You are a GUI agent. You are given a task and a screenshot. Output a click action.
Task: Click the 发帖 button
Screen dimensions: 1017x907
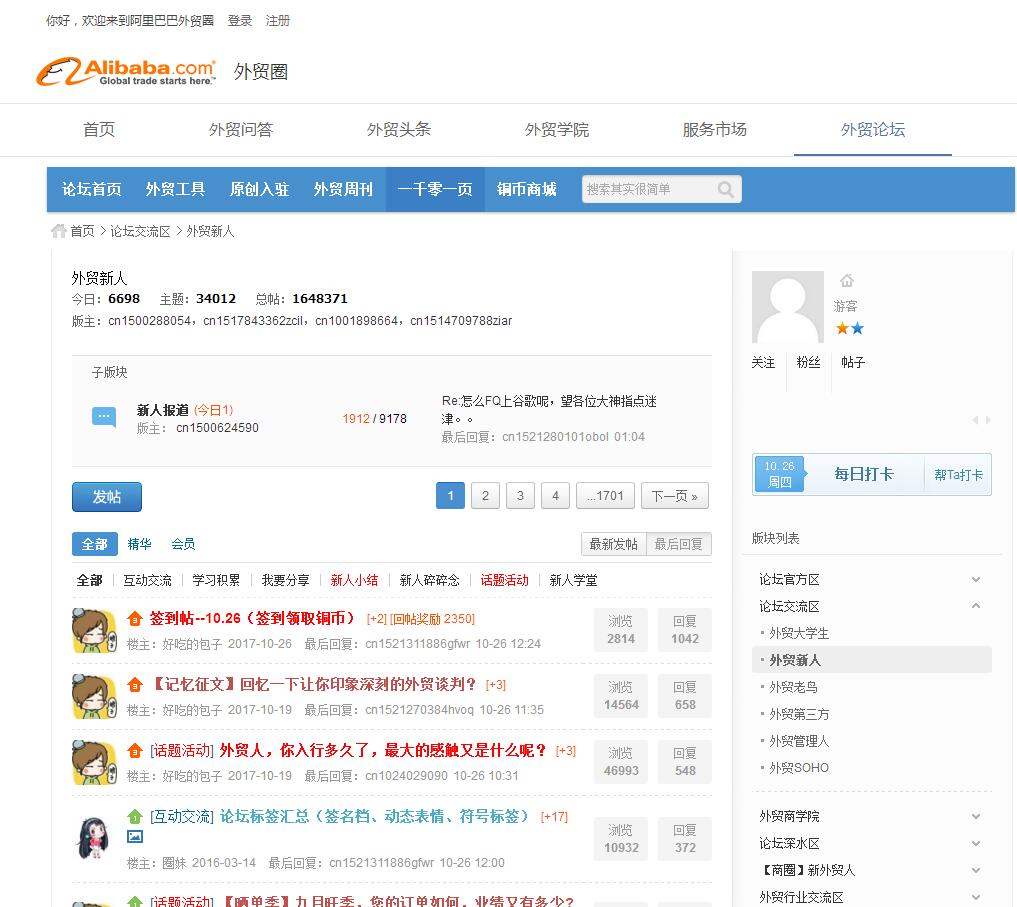coord(107,497)
